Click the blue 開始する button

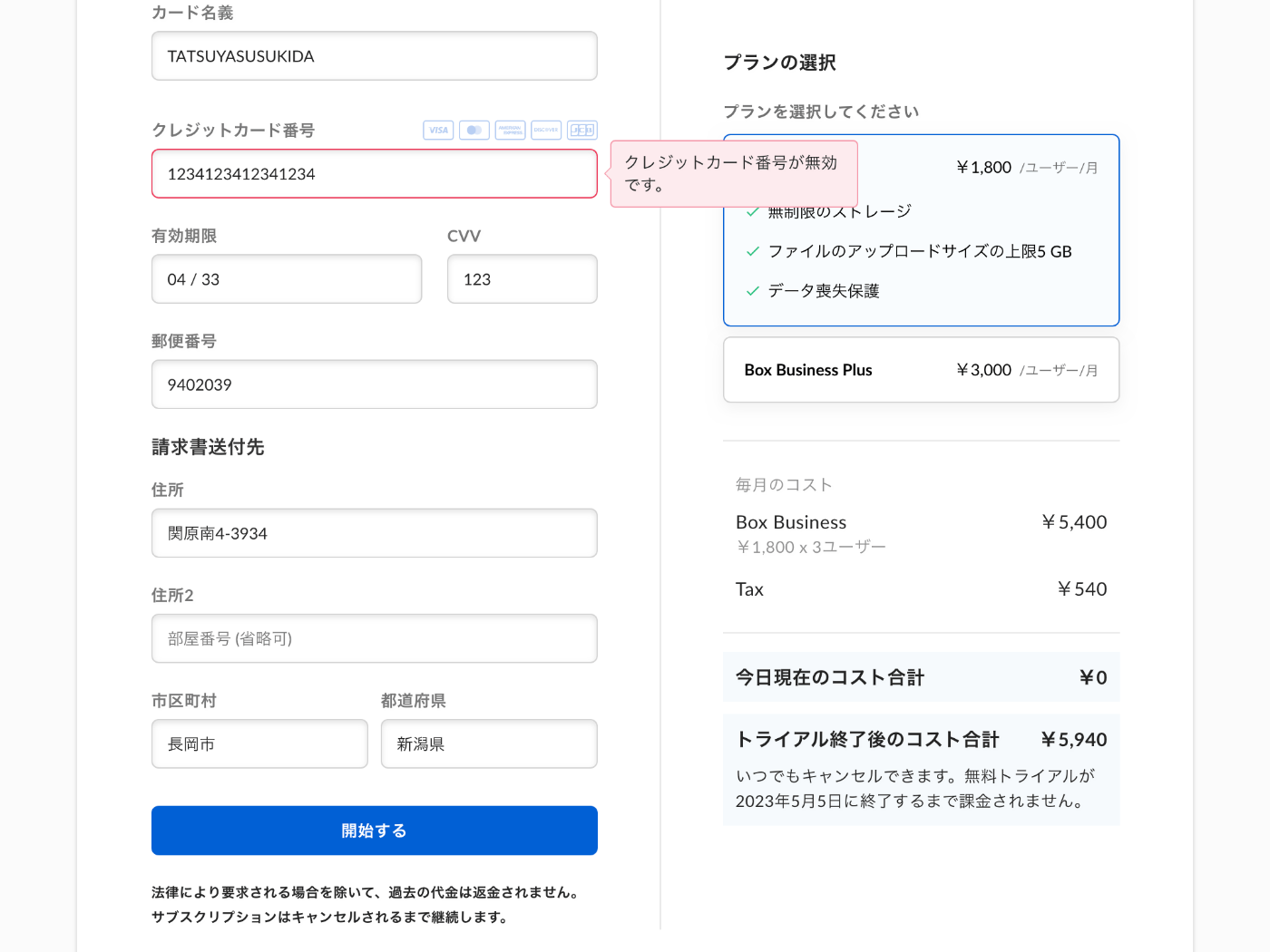click(375, 831)
